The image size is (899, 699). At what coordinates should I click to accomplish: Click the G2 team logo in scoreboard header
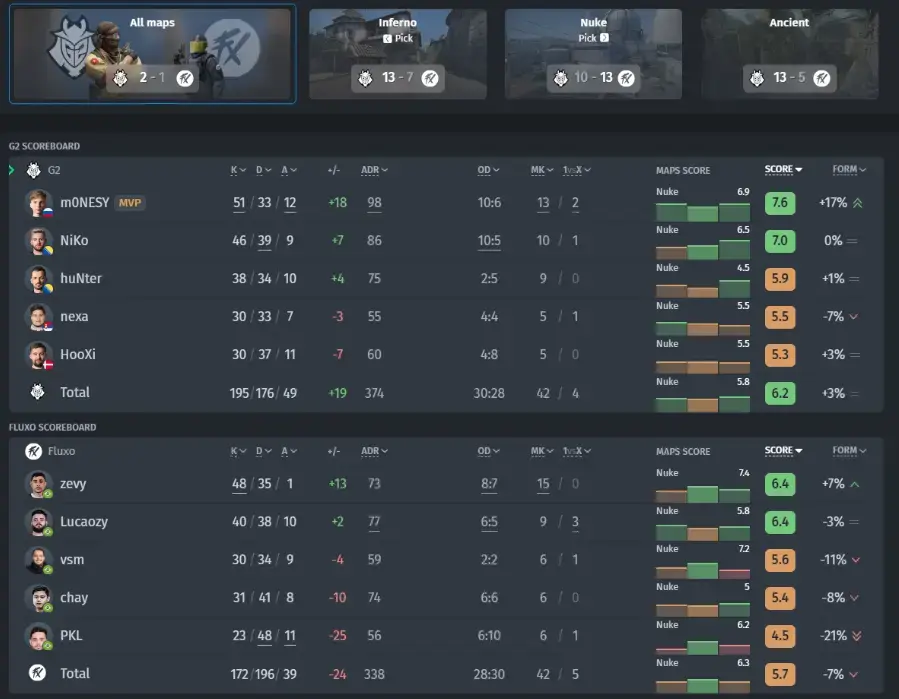[x=33, y=170]
